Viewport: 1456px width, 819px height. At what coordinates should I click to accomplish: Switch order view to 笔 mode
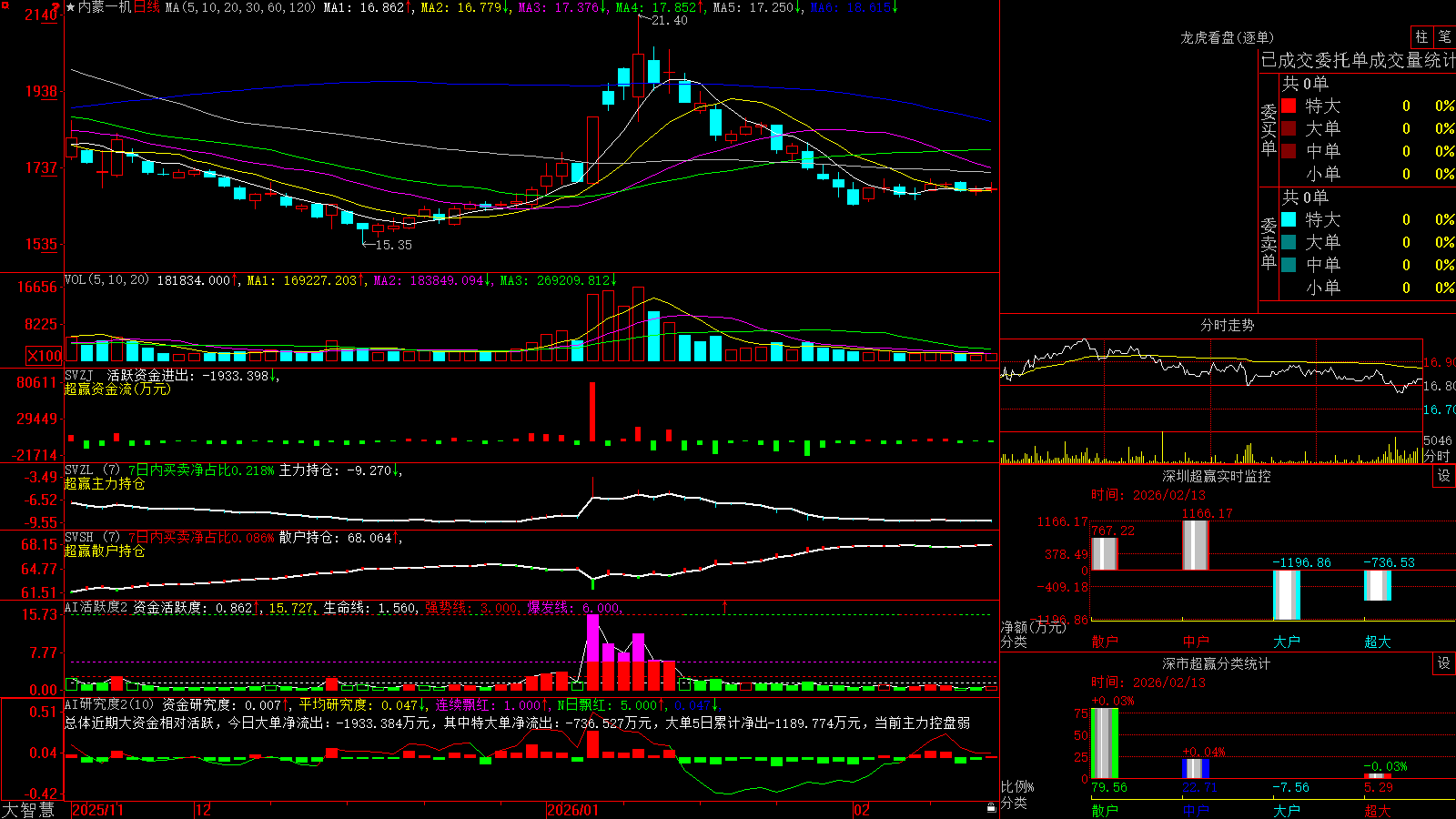coord(1444,37)
